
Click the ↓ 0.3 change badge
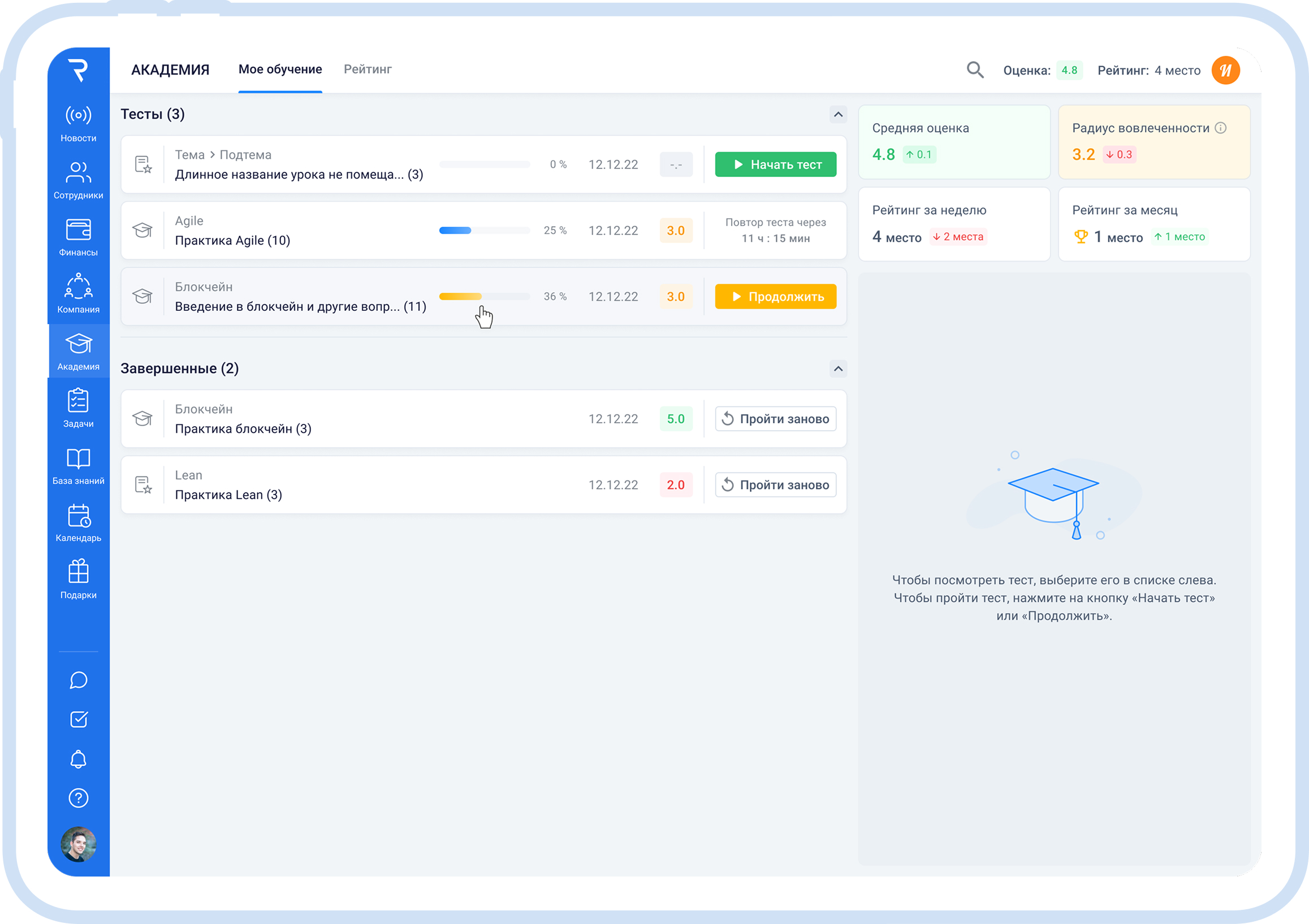click(x=1118, y=154)
